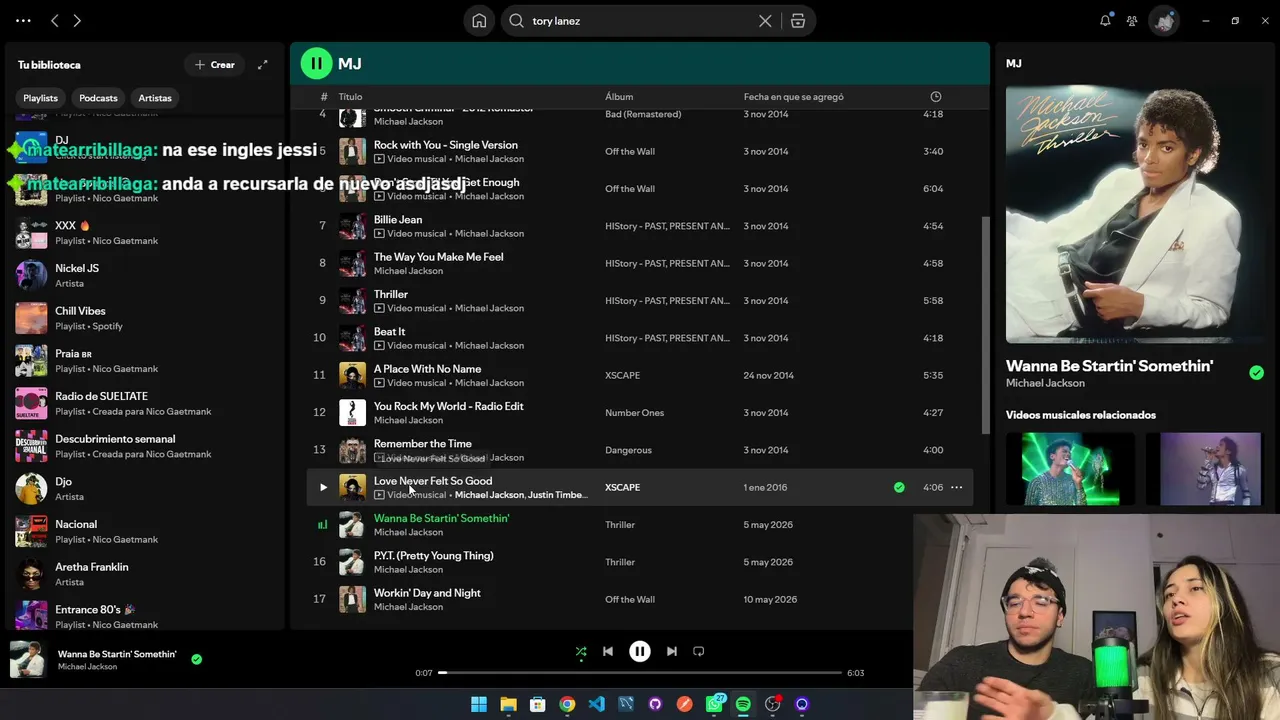The width and height of the screenshot is (1280, 720).
Task: Open the user profile avatar menu
Action: tap(1163, 20)
